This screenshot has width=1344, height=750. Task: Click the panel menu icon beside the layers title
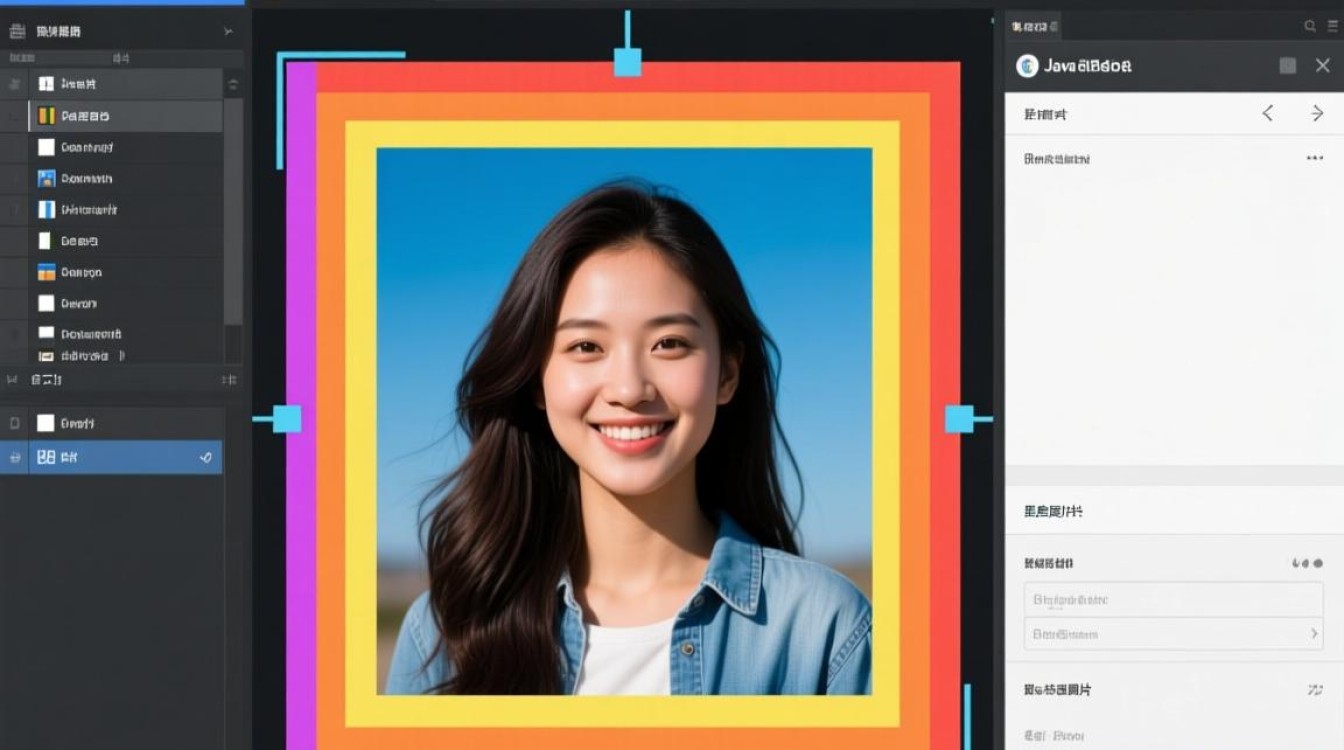pyautogui.click(x=17, y=31)
